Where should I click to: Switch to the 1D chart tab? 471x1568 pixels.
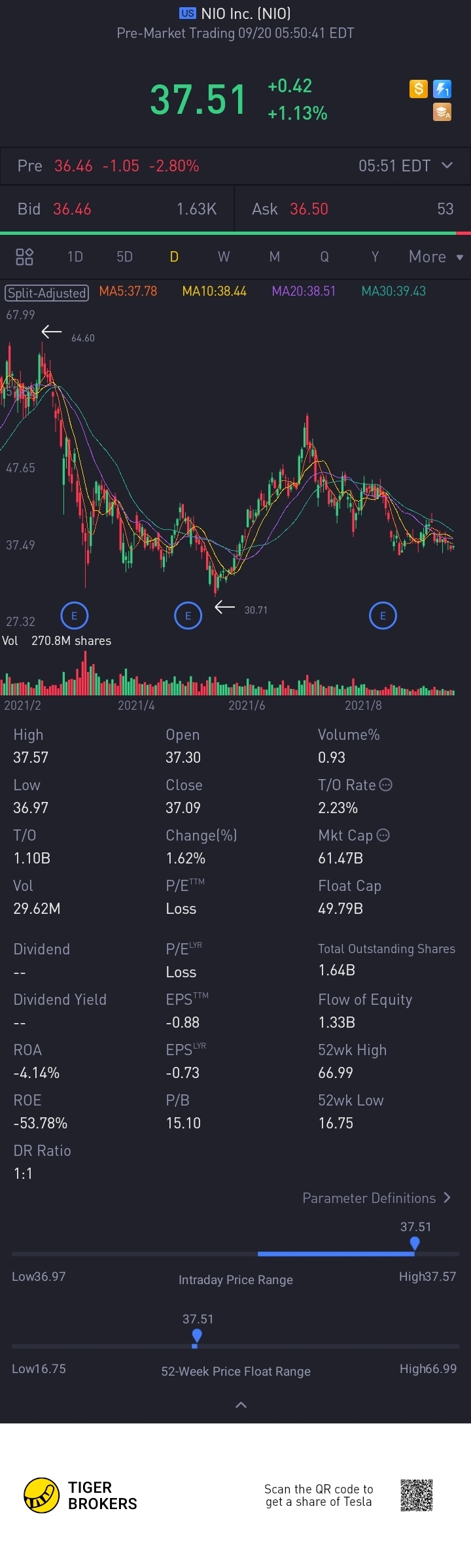(75, 256)
